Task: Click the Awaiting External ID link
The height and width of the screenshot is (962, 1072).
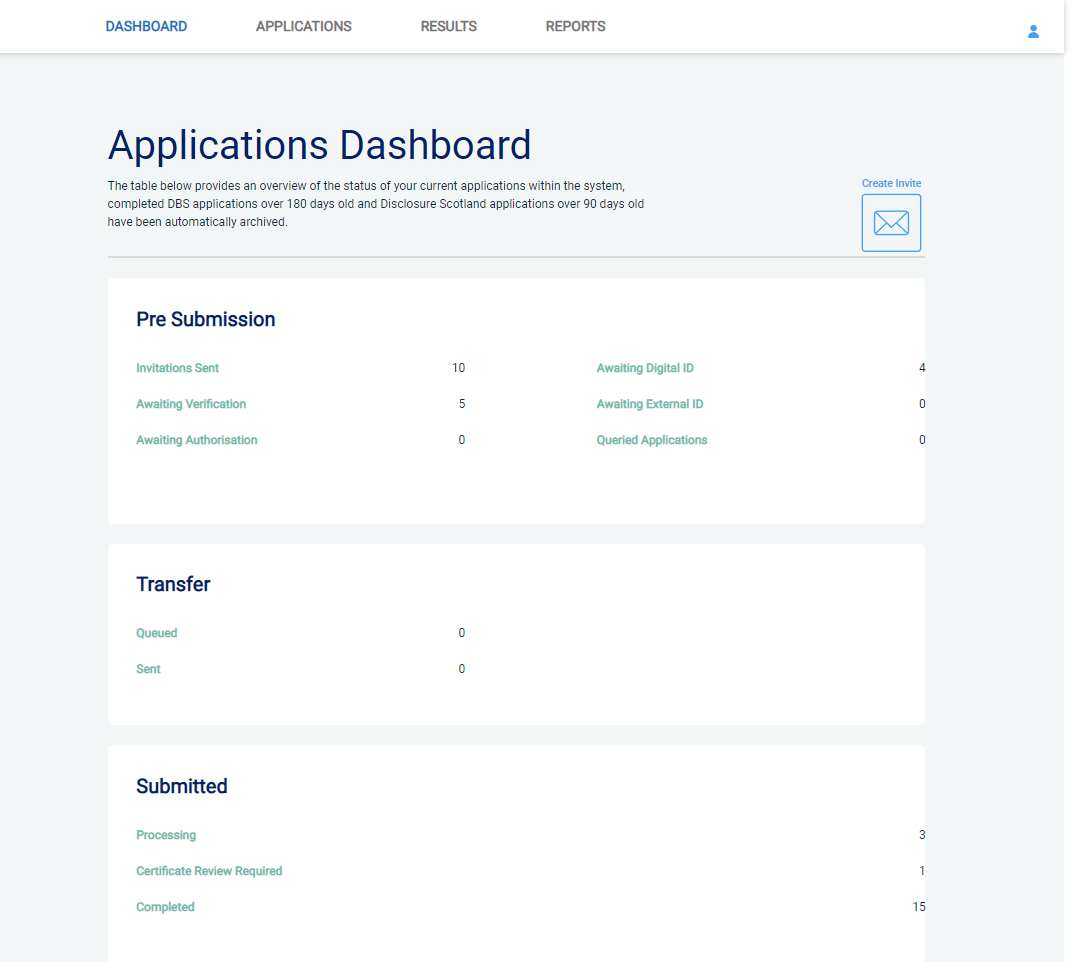Action: tap(650, 404)
